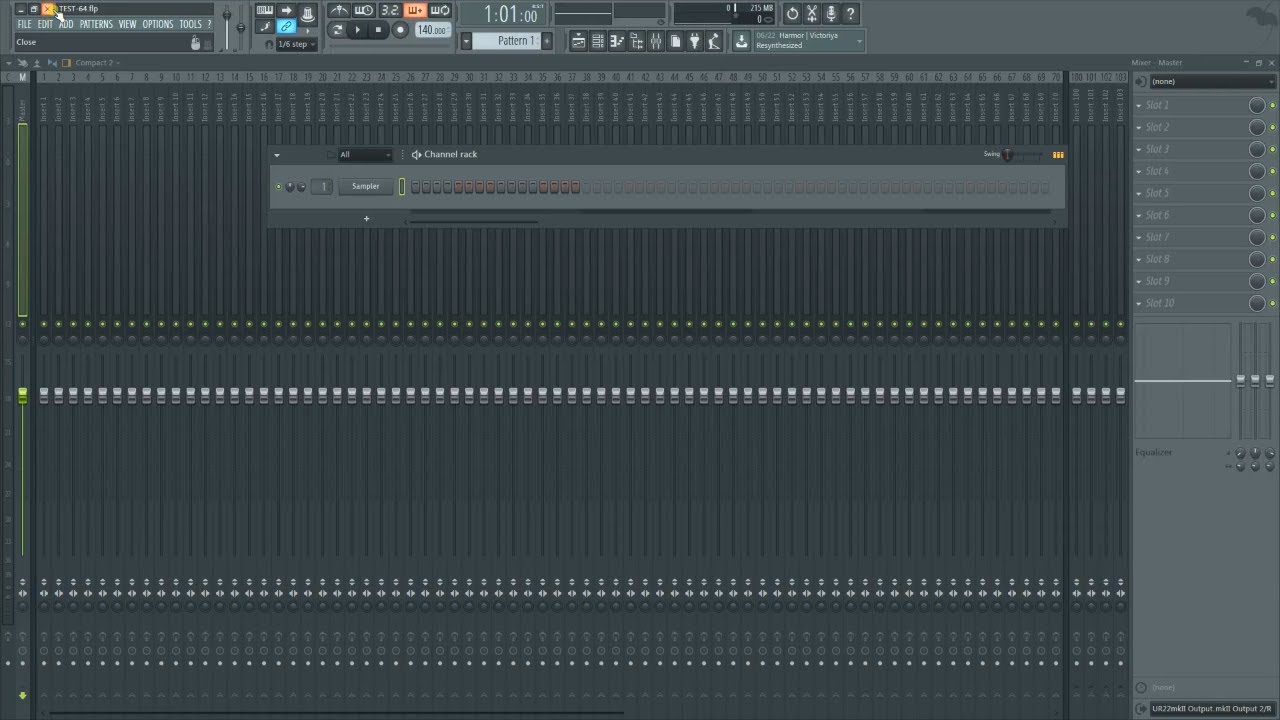Select the Sampler channel selector LED
Viewport: 1280px width, 720px height.
(x=402, y=187)
